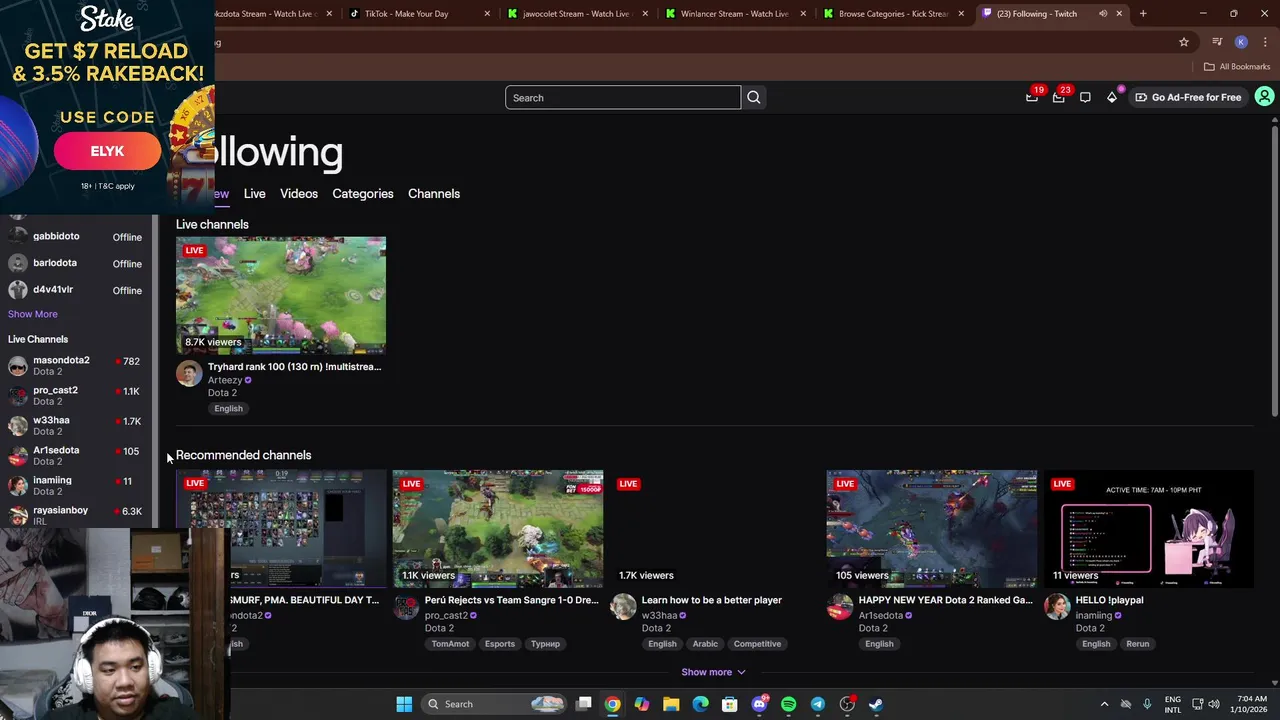Viewport: 1280px width, 720px height.
Task: Open inamiing HELLO !playpal stream thumbnail
Action: [x=1149, y=528]
